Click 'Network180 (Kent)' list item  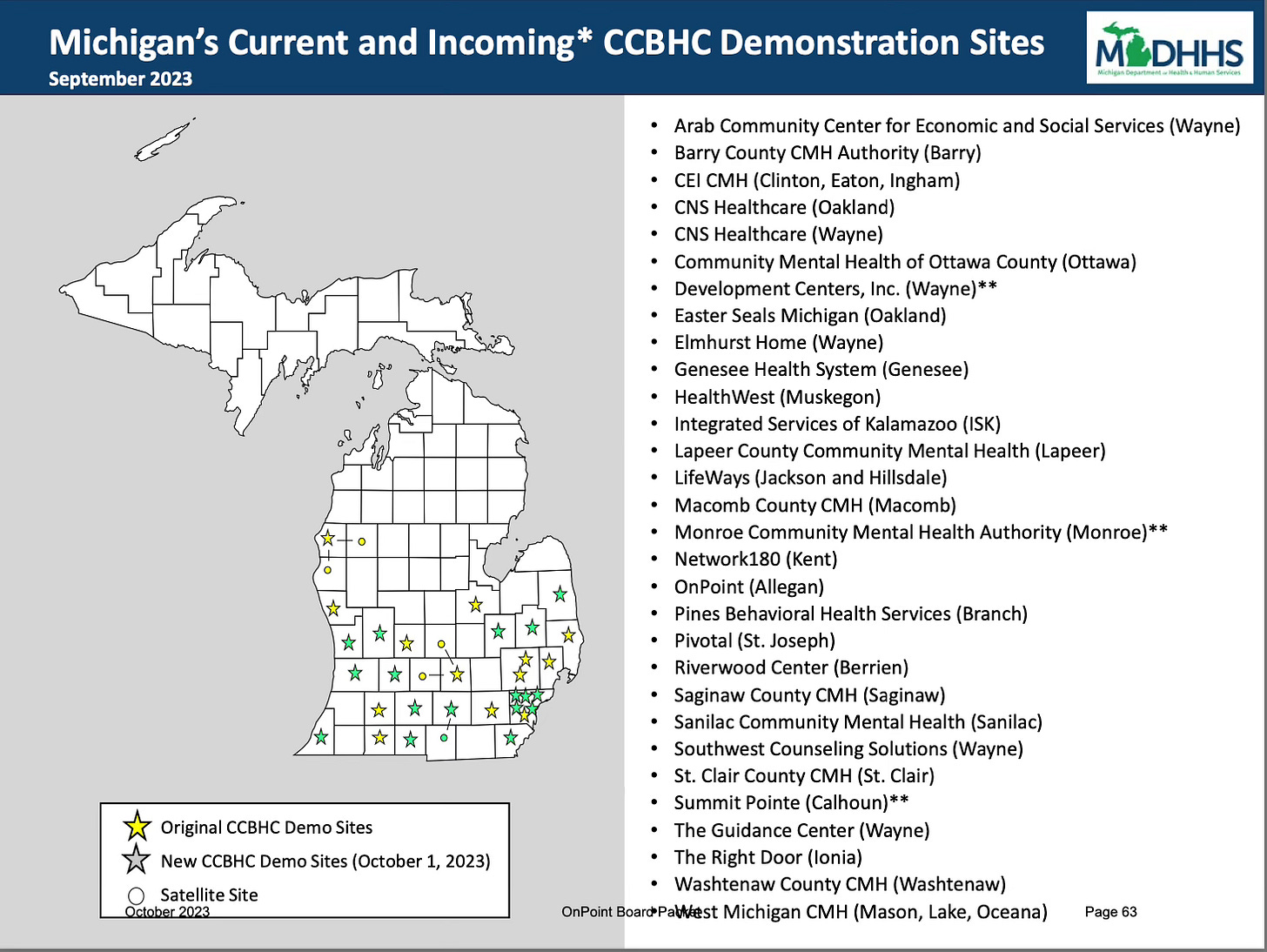pyautogui.click(x=755, y=560)
